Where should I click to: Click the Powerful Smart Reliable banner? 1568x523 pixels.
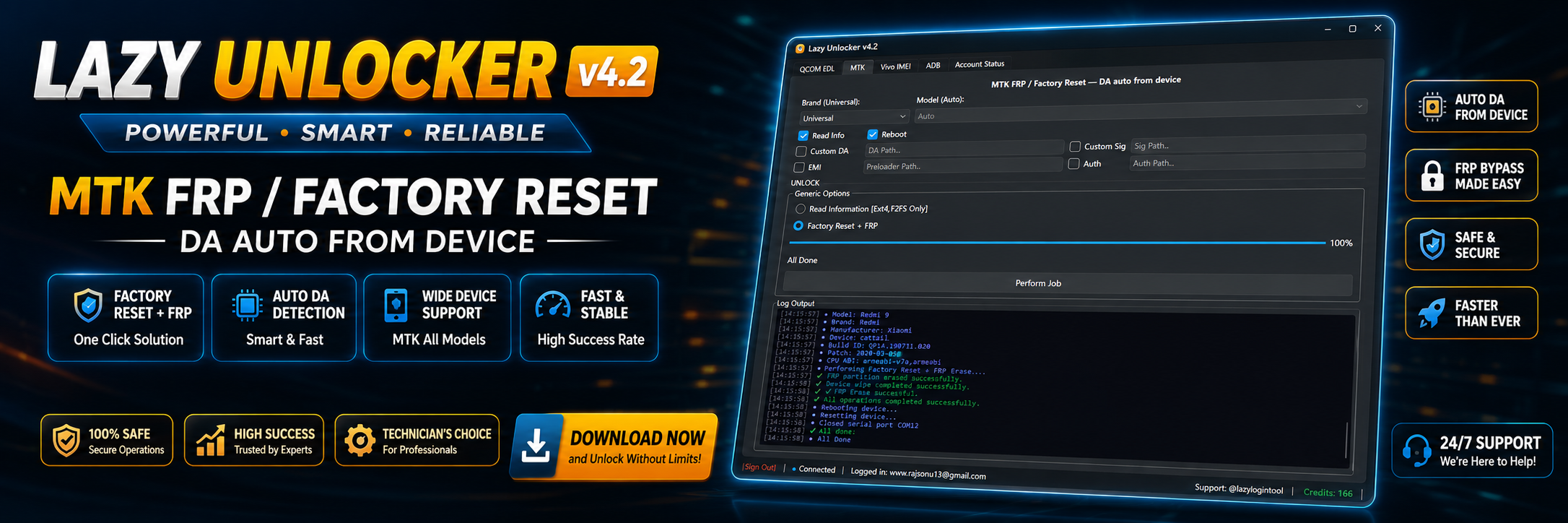[335, 133]
